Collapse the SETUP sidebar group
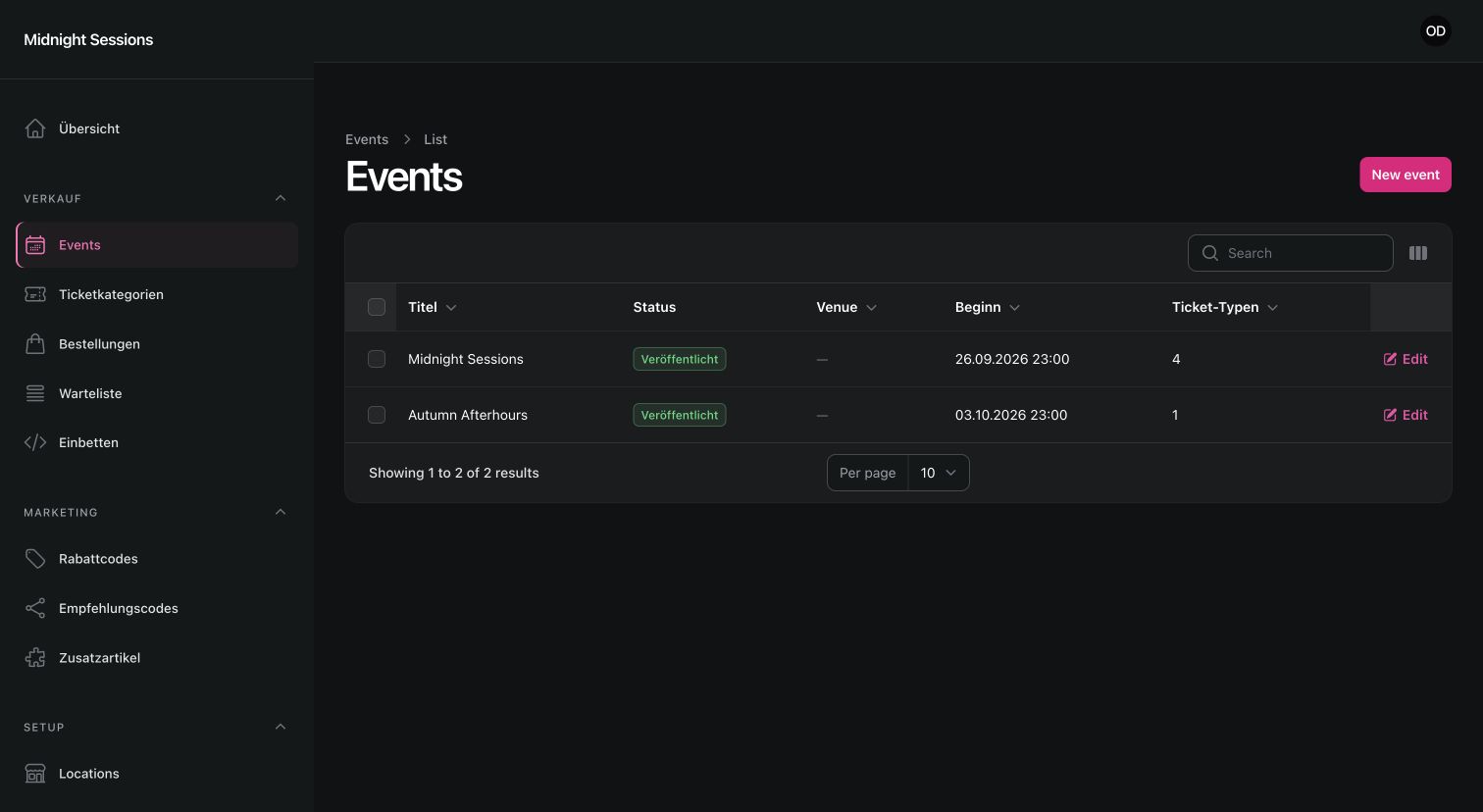 point(281,727)
